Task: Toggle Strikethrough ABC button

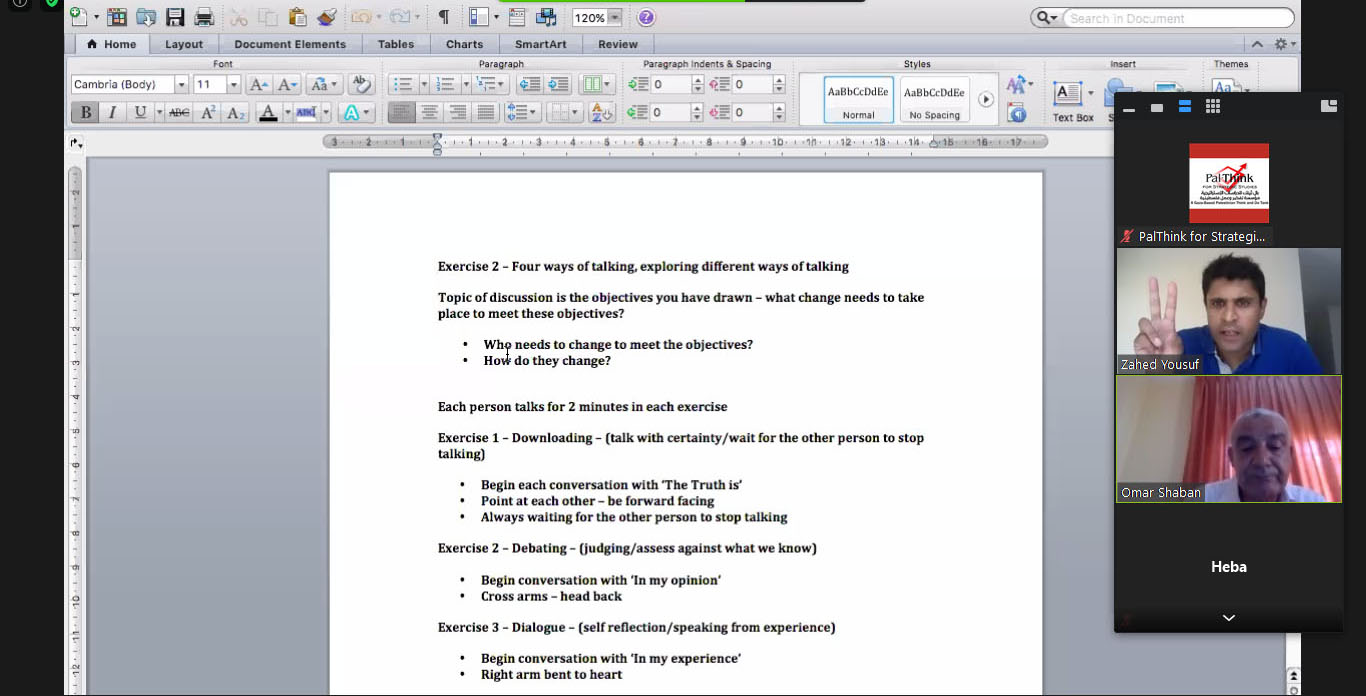Action: tap(179, 113)
